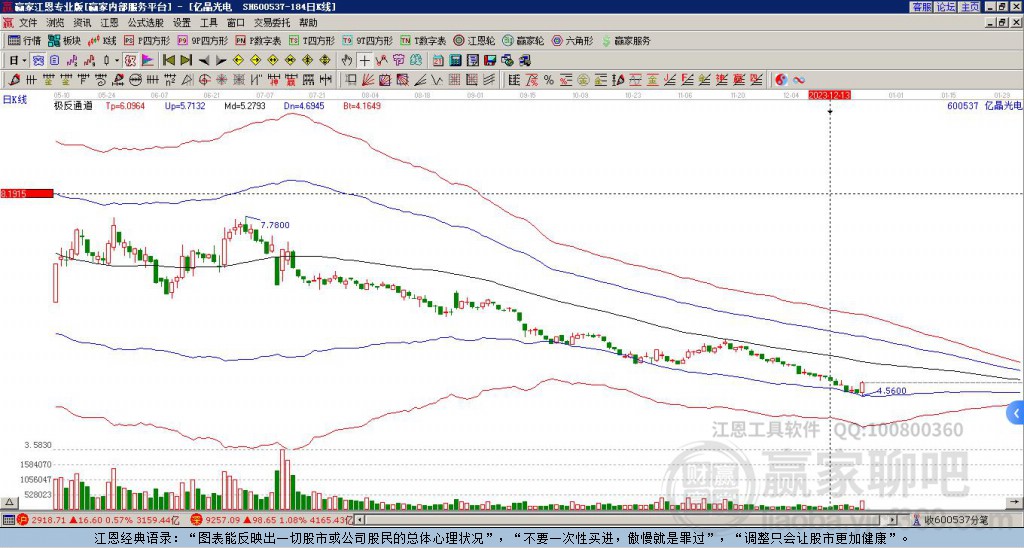Viewport: 1024px width, 548px height.
Task: Open the 9P四方形 tool
Action: [x=202, y=40]
